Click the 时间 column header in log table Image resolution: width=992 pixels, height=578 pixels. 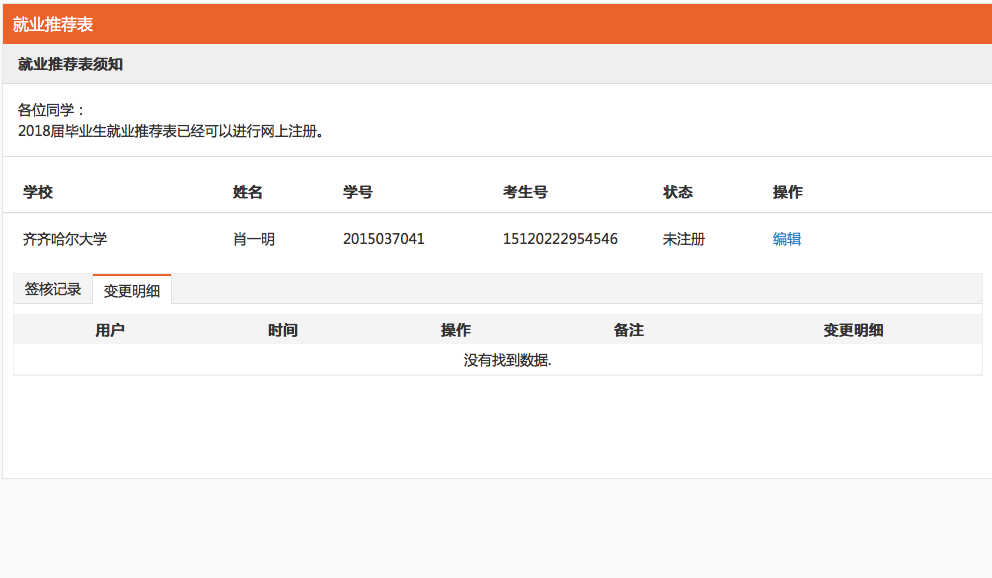tap(283, 330)
